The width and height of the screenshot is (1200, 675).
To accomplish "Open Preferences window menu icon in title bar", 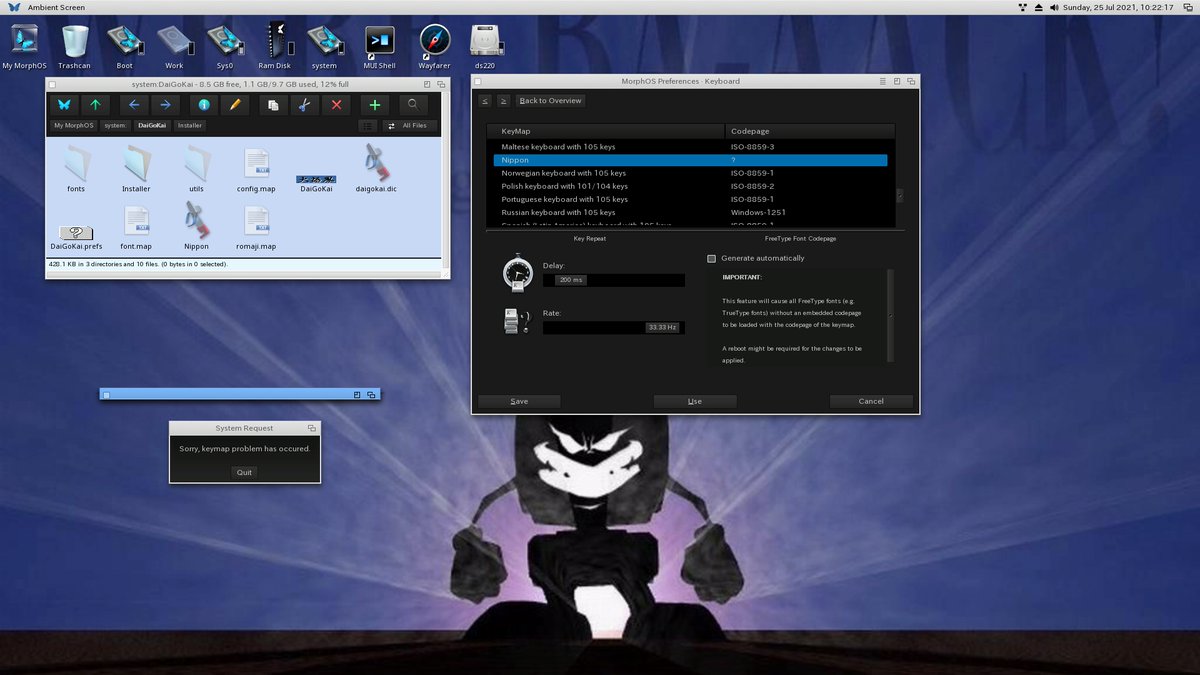I will click(x=882, y=81).
